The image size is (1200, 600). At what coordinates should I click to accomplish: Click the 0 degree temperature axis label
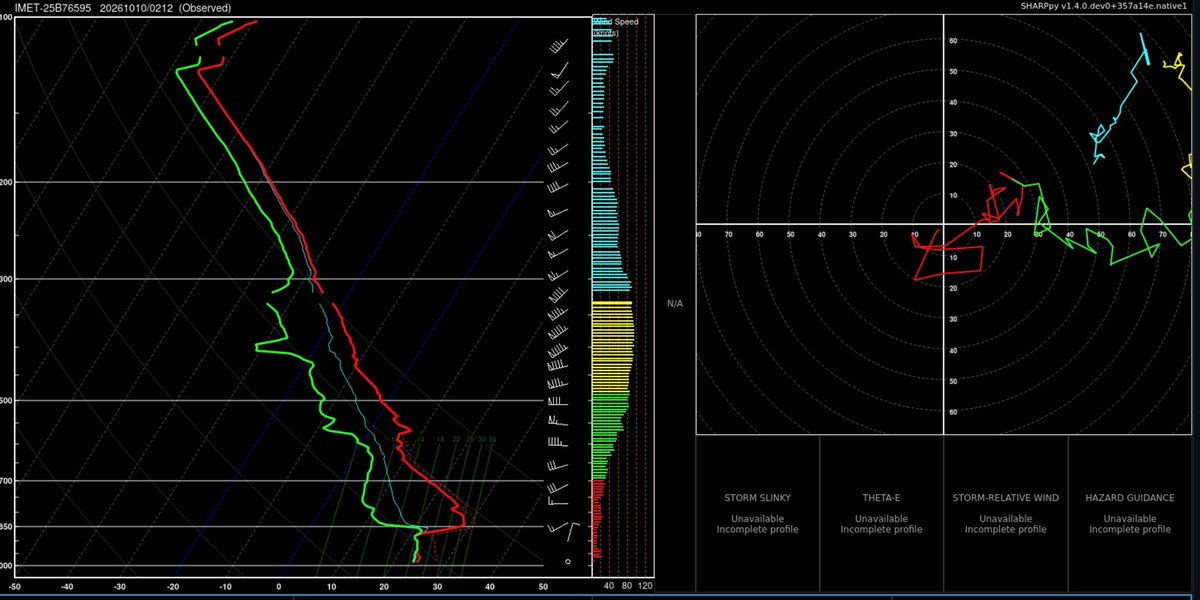pyautogui.click(x=278, y=587)
